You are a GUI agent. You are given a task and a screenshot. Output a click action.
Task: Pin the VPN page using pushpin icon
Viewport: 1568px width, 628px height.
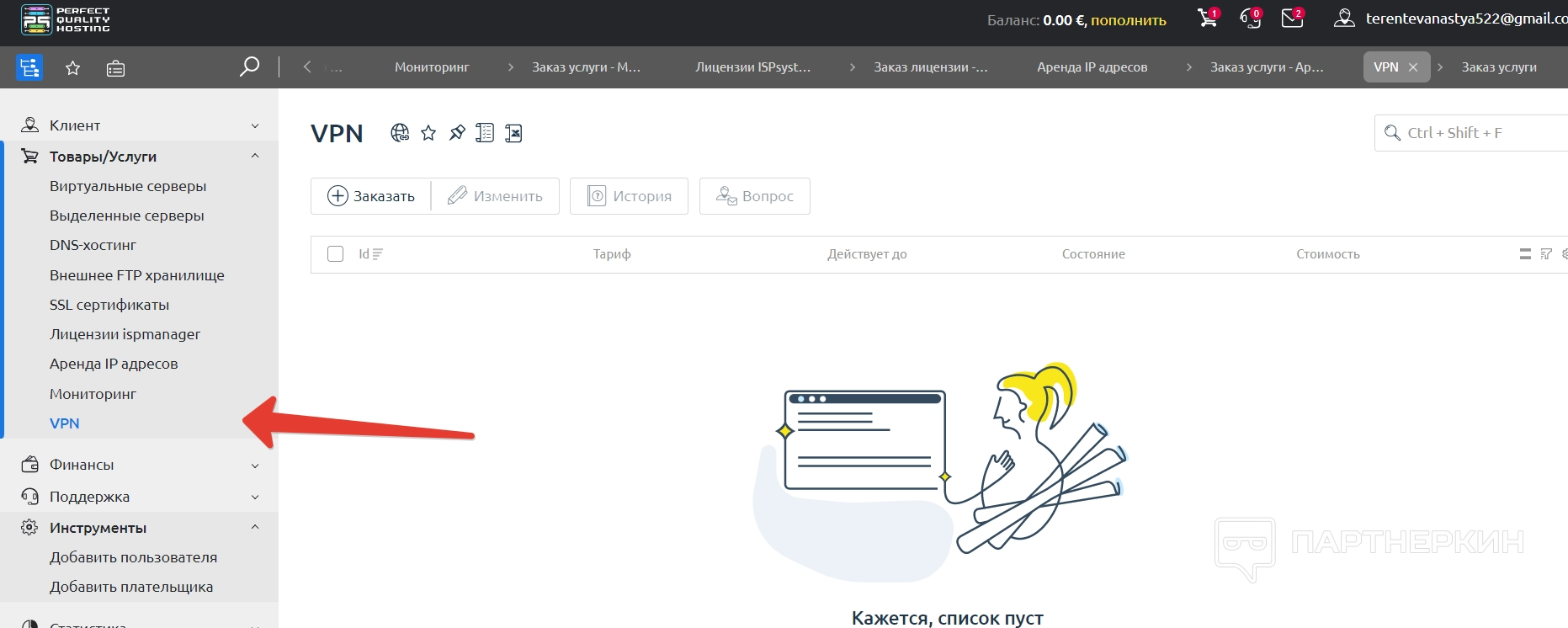[457, 133]
